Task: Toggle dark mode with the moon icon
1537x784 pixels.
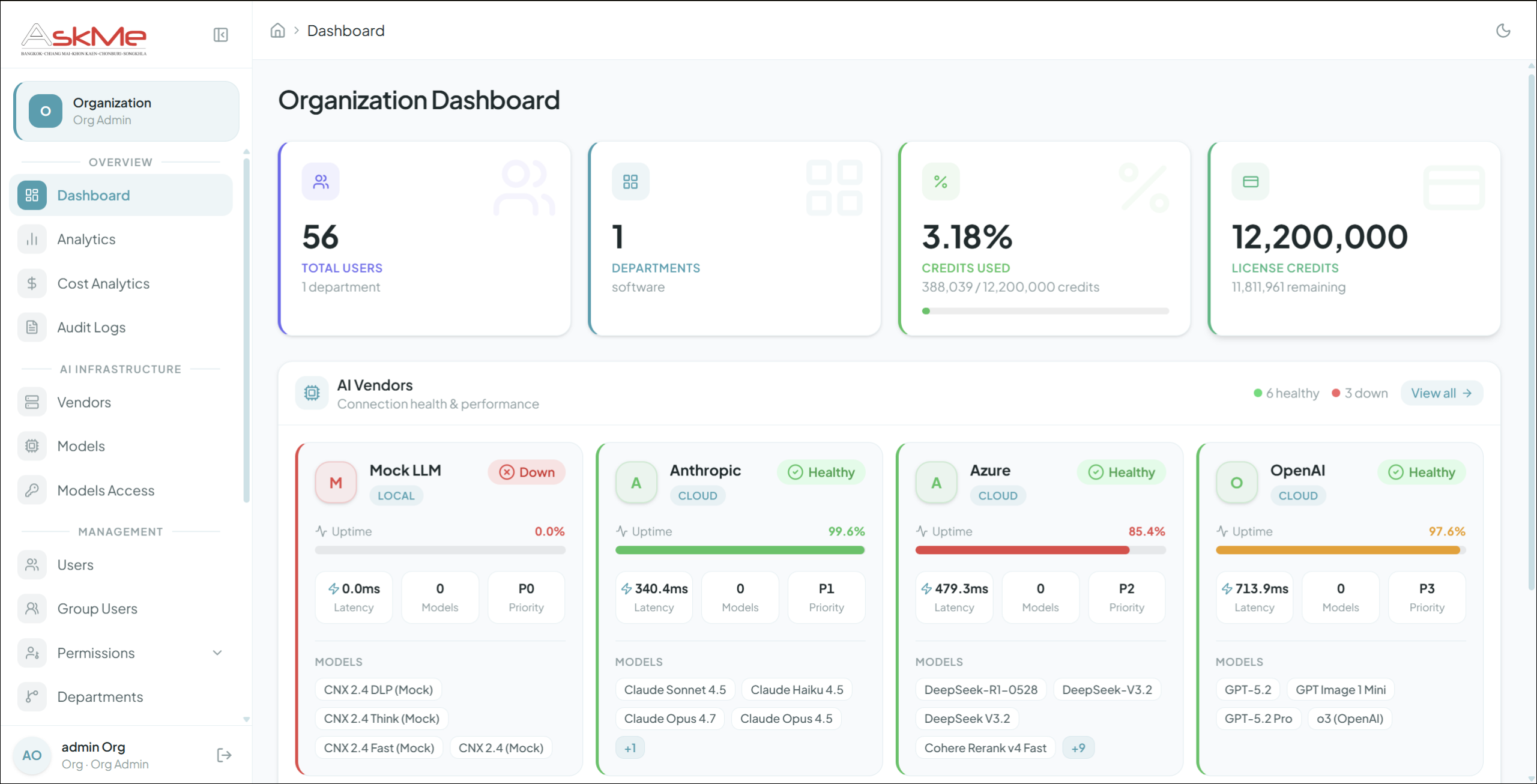Action: 1503,31
